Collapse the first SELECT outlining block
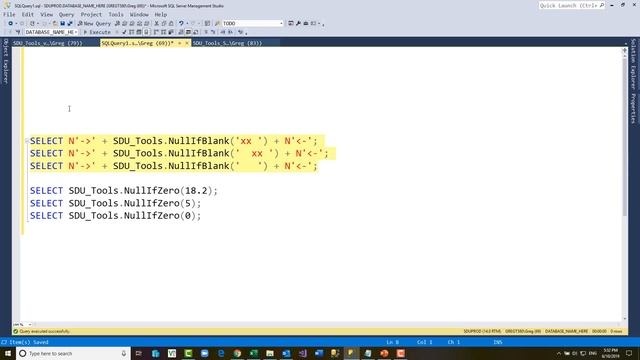 pyautogui.click(x=27, y=141)
